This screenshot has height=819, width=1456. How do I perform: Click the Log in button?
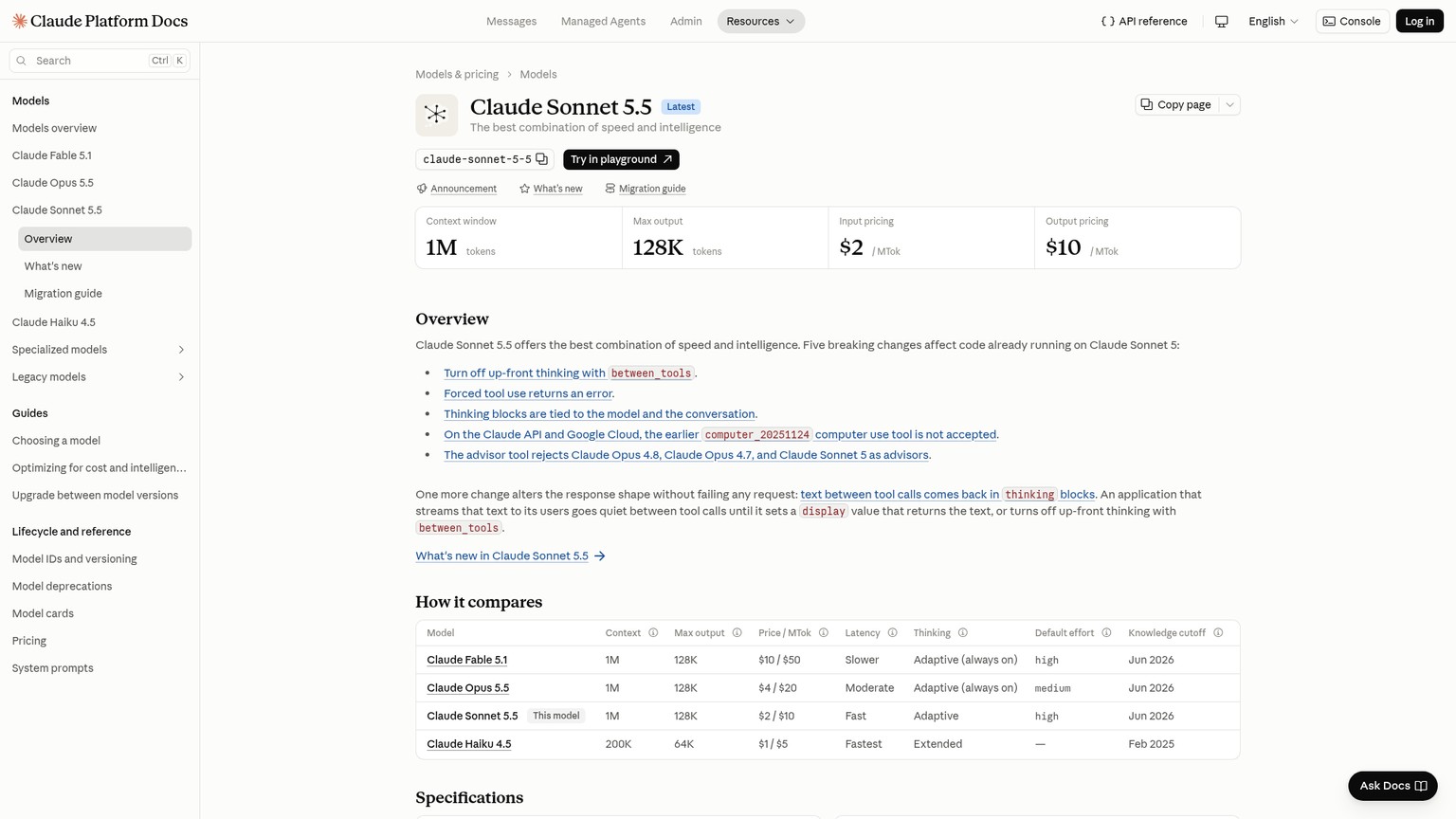(1419, 21)
